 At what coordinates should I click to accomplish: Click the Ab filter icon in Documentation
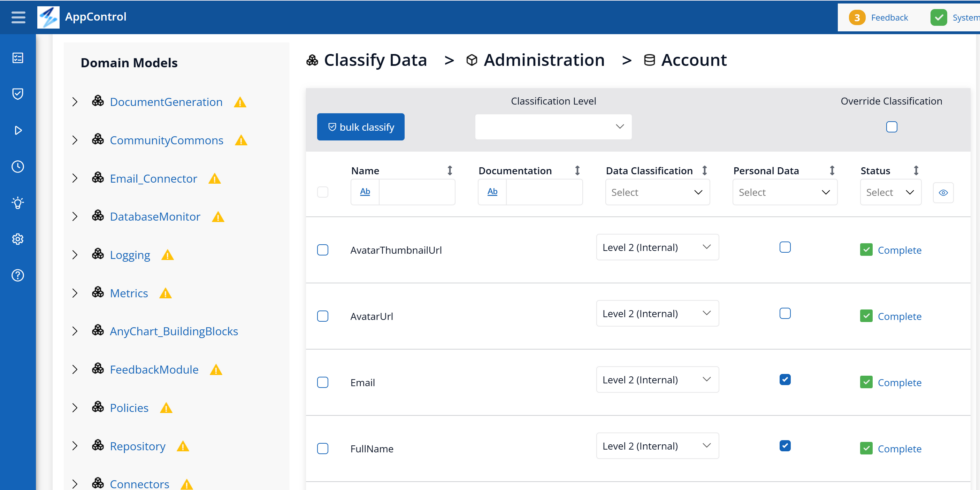tap(492, 192)
